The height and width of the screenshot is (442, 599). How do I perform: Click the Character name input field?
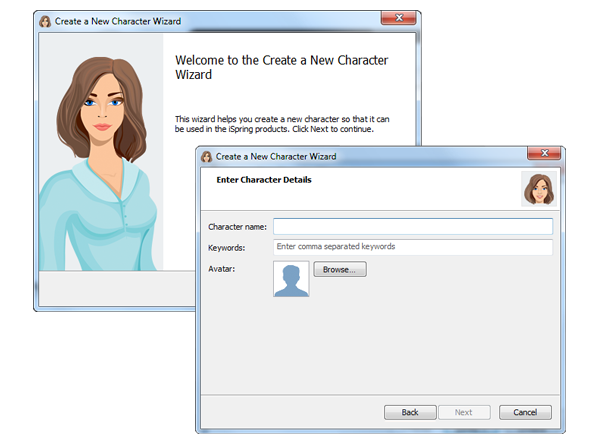click(x=413, y=227)
